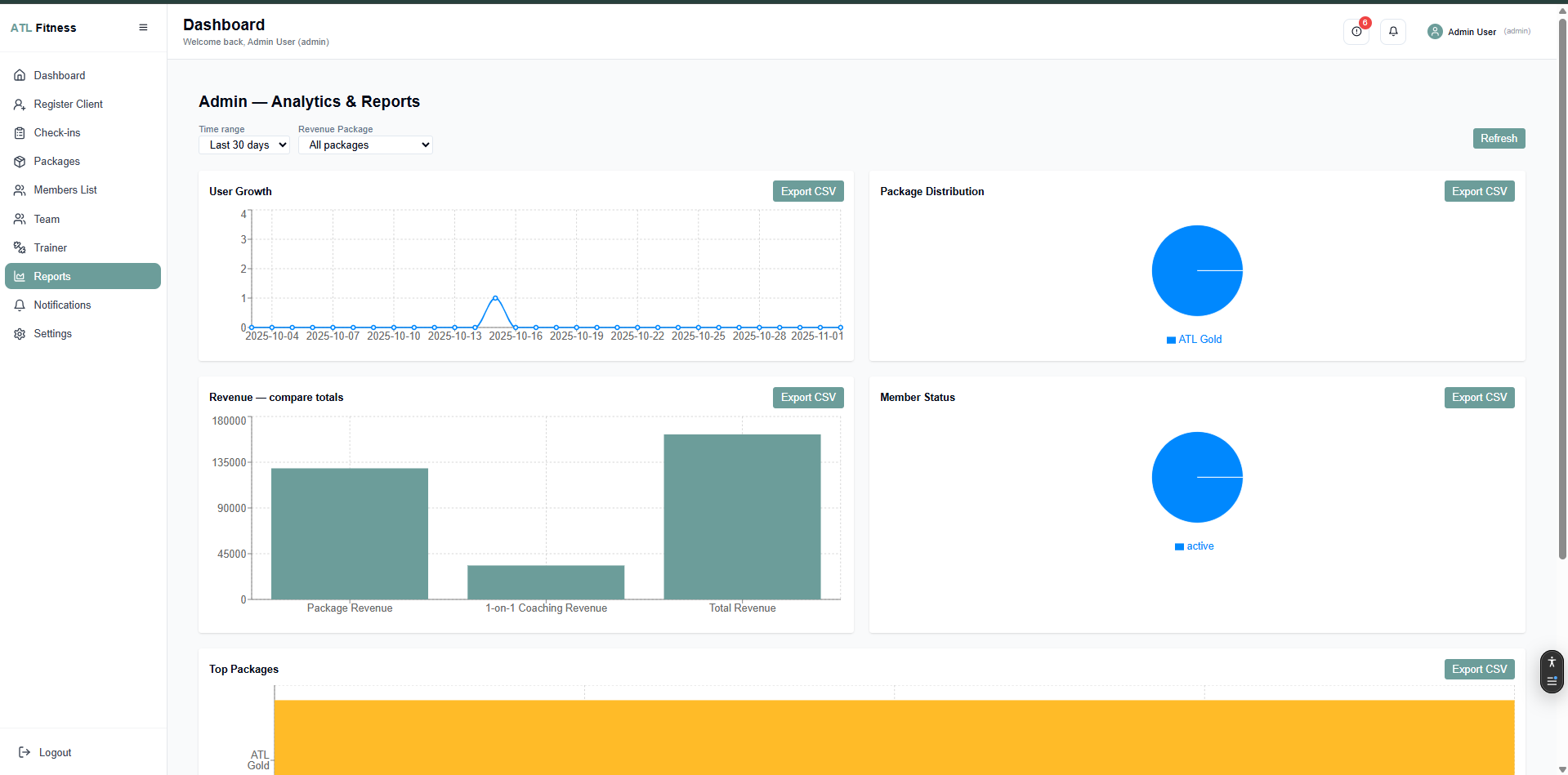
Task: Open the Time range dropdown
Action: coord(244,145)
